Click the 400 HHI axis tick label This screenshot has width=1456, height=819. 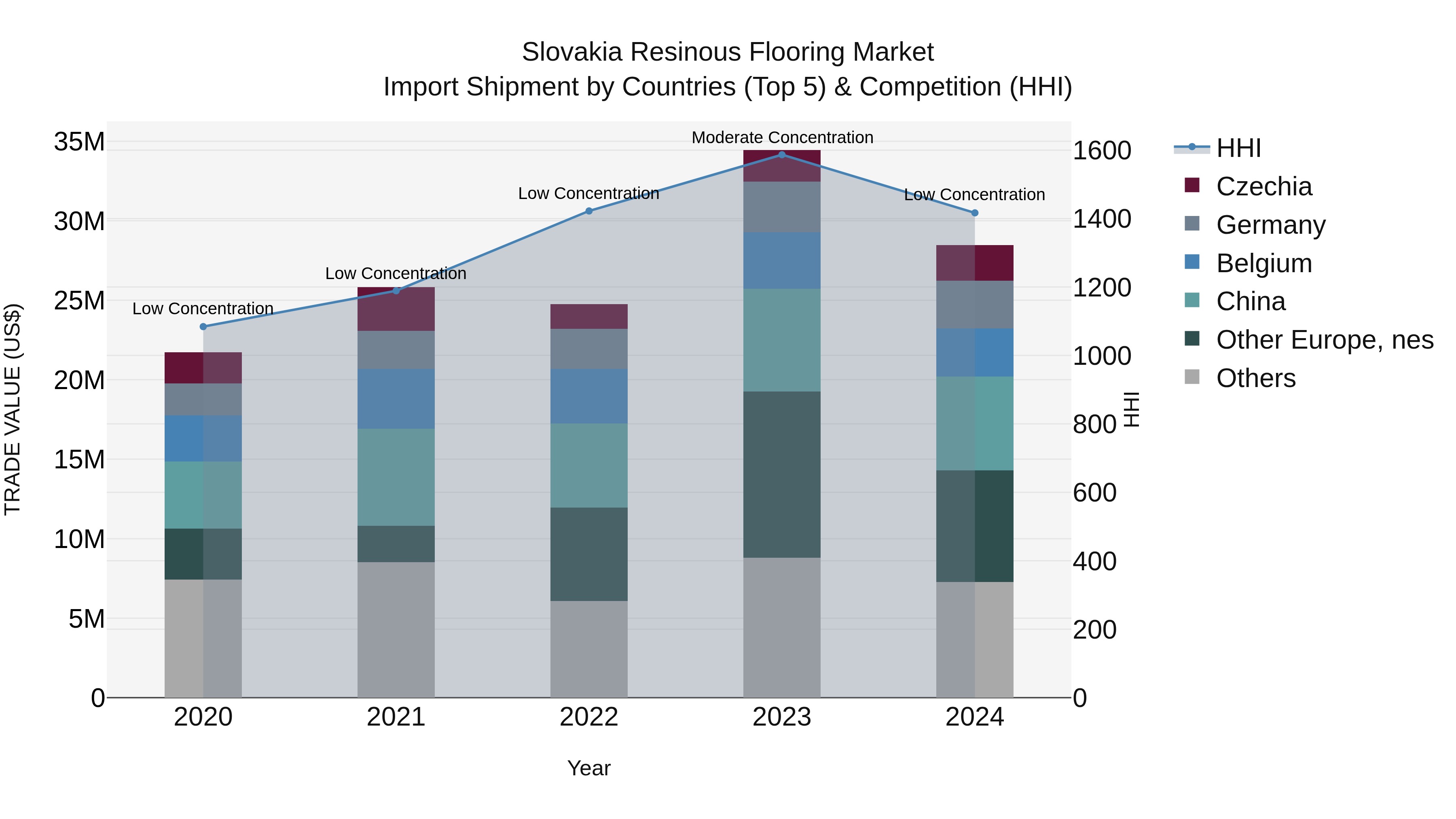coord(1095,561)
